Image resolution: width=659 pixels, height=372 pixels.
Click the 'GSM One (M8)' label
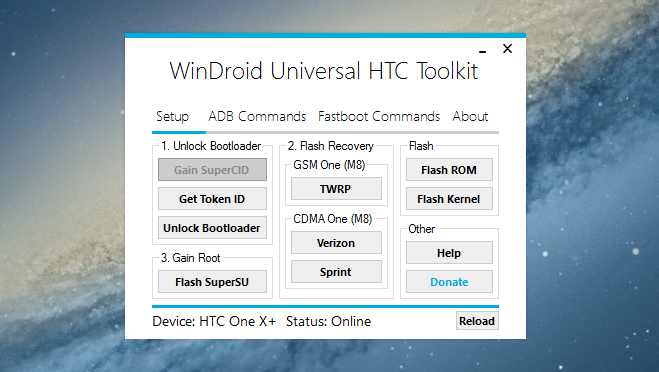(329, 165)
